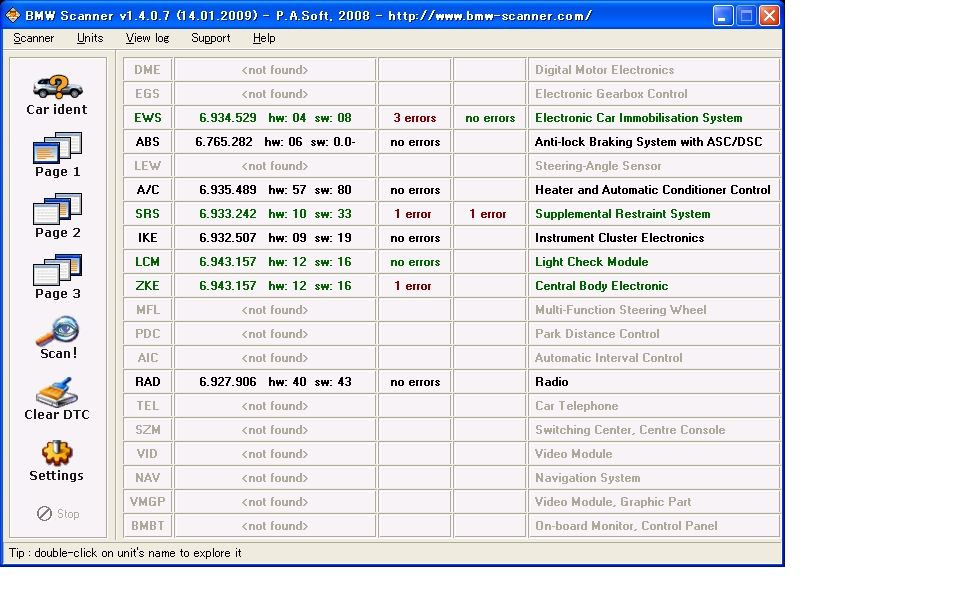Screen dimensions: 960x600
Task: Click ZKE '1 error' cell
Action: (415, 285)
